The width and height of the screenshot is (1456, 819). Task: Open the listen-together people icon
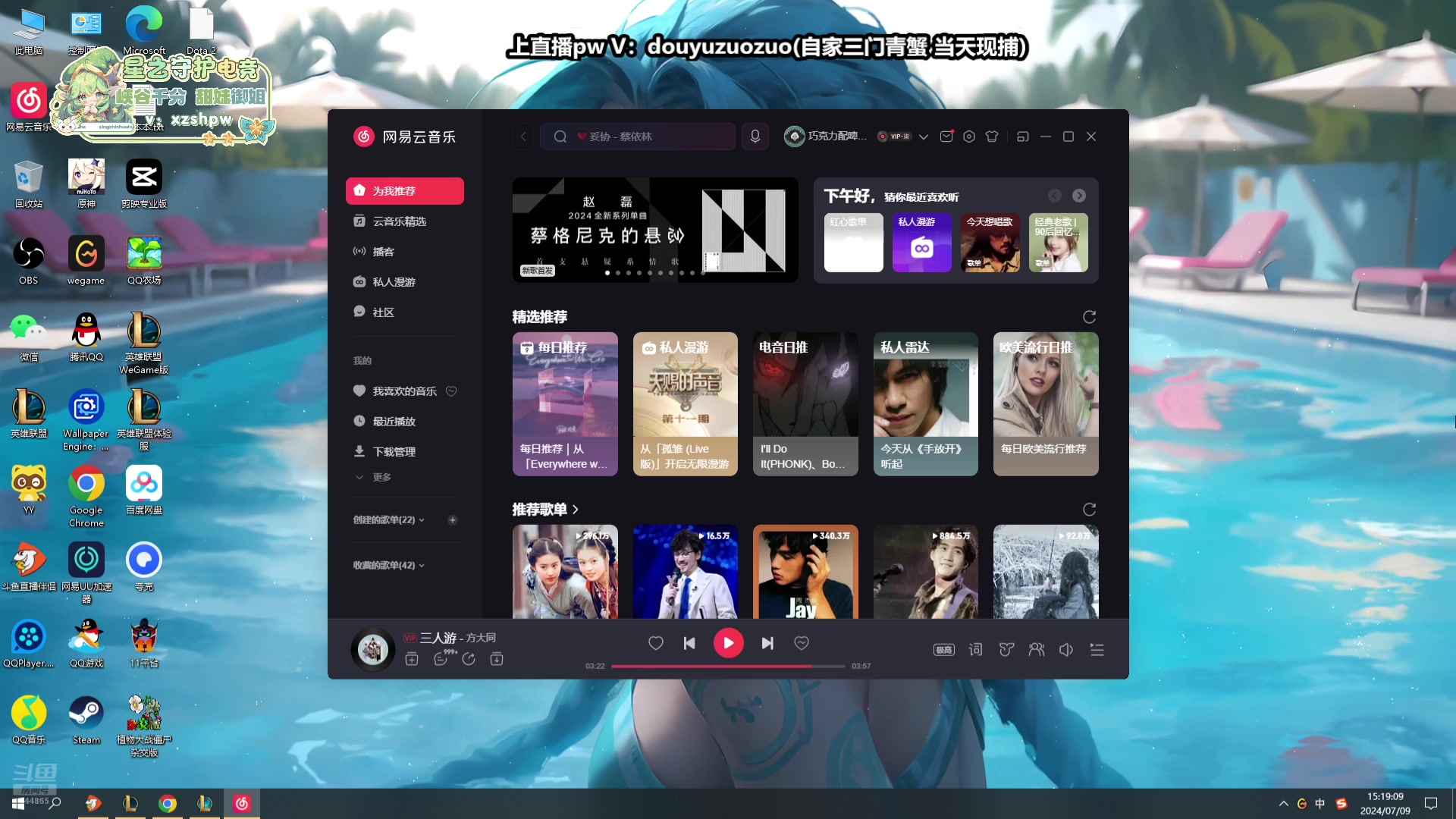coord(1037,650)
